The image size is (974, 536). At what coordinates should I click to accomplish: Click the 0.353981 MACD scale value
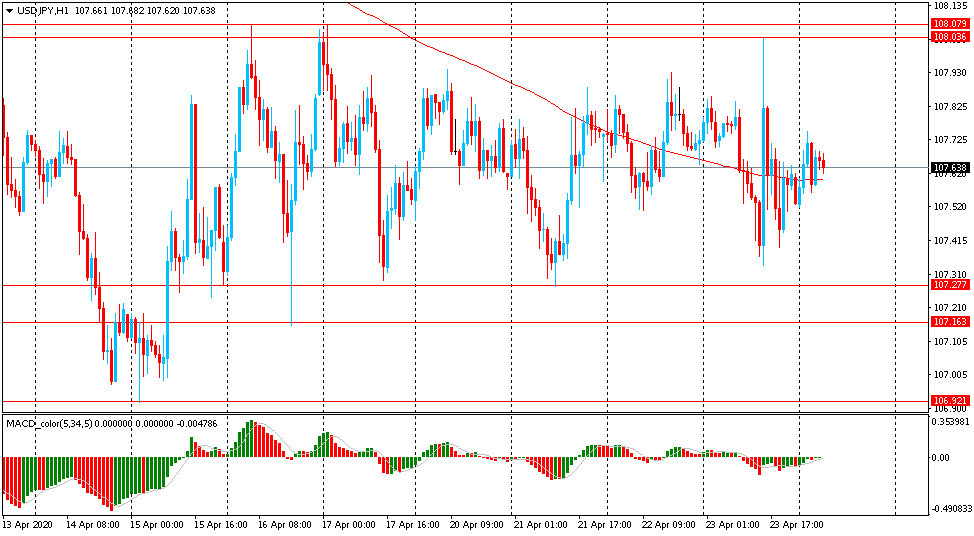pyautogui.click(x=950, y=421)
